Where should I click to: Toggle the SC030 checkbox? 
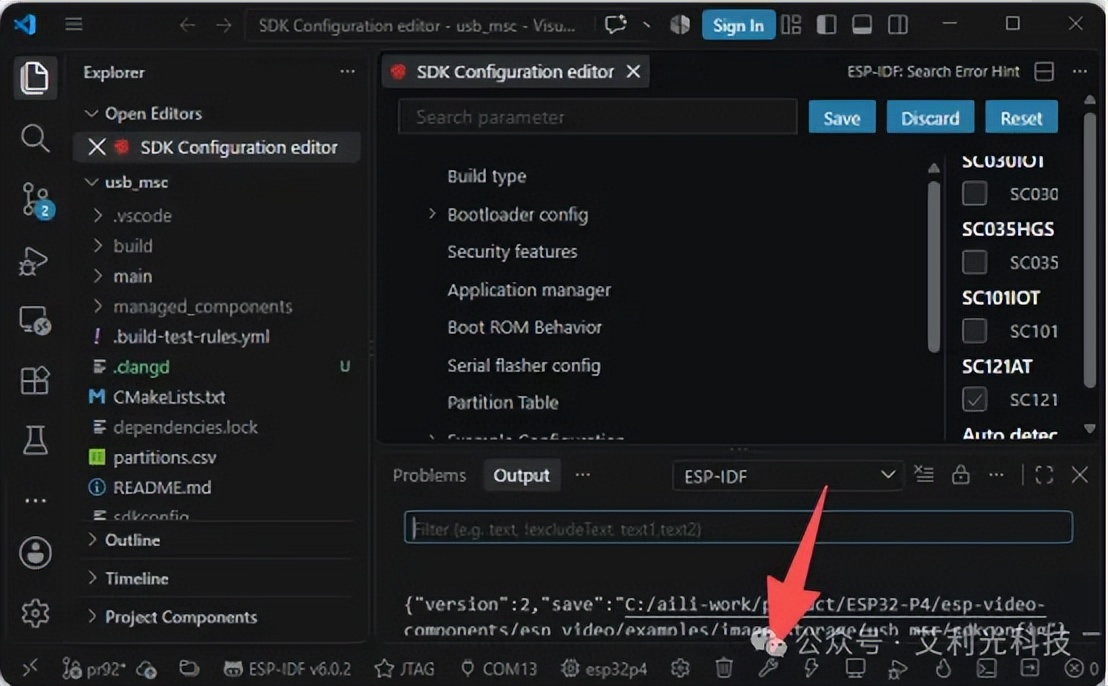tap(974, 193)
